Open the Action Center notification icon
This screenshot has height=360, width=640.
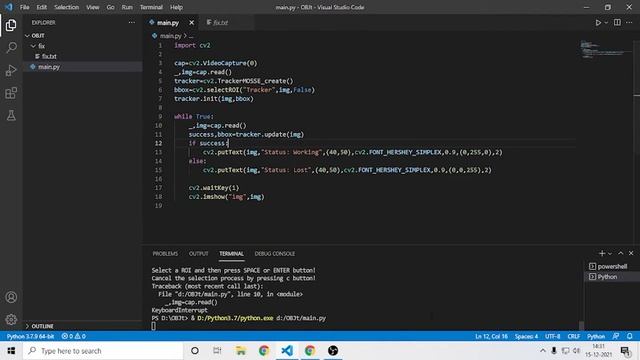[625, 351]
